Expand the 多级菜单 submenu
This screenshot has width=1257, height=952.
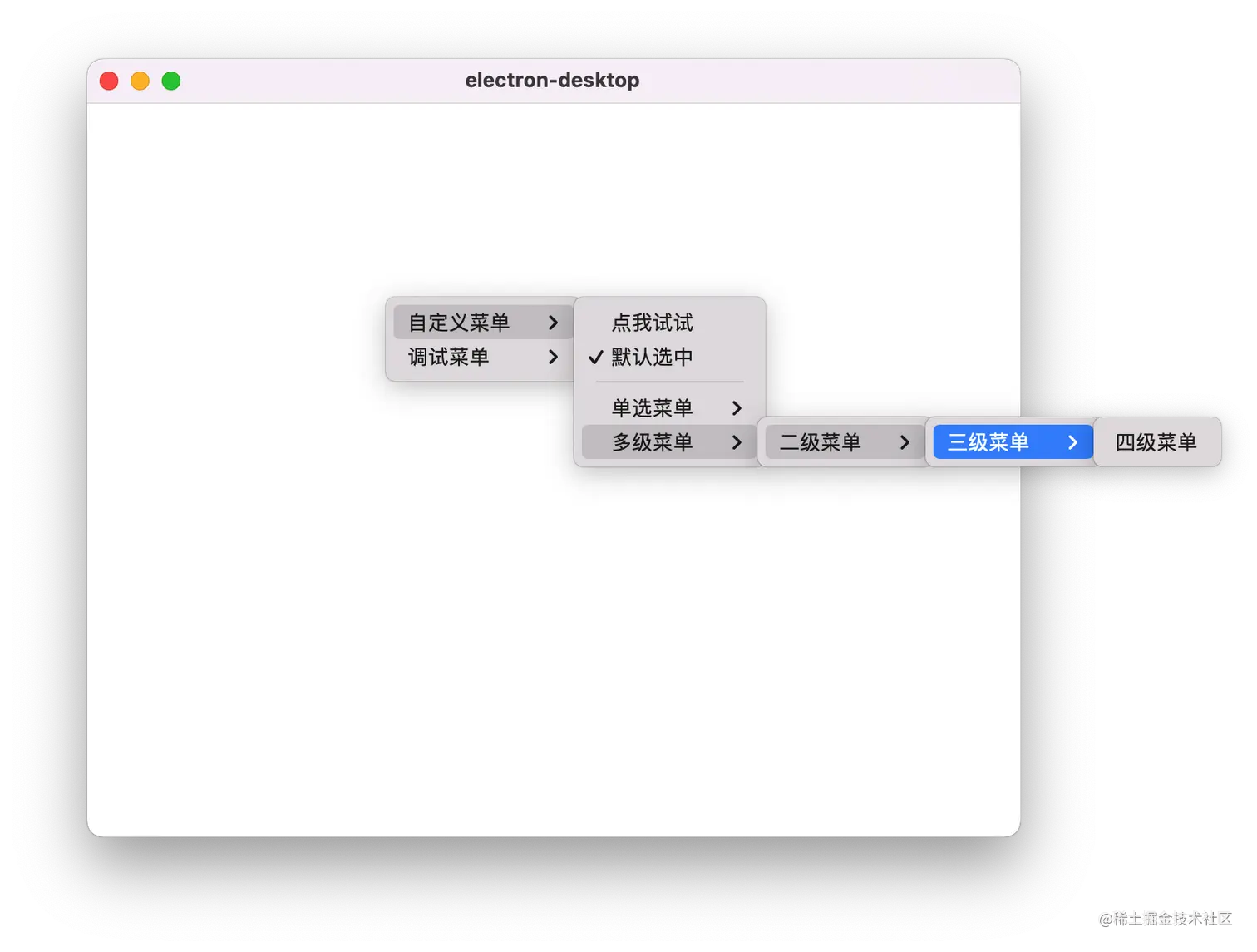651,442
